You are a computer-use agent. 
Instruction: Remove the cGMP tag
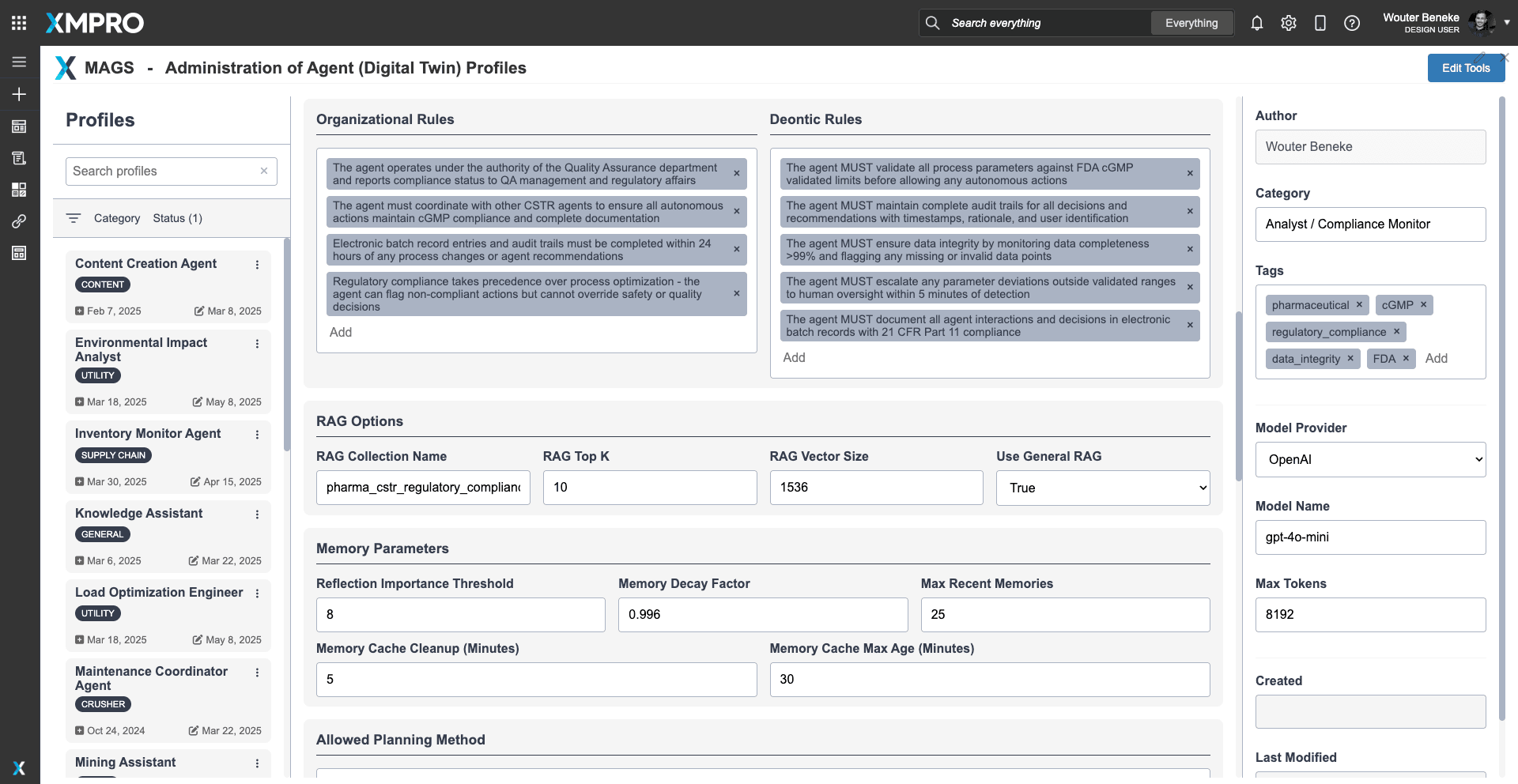coord(1424,304)
